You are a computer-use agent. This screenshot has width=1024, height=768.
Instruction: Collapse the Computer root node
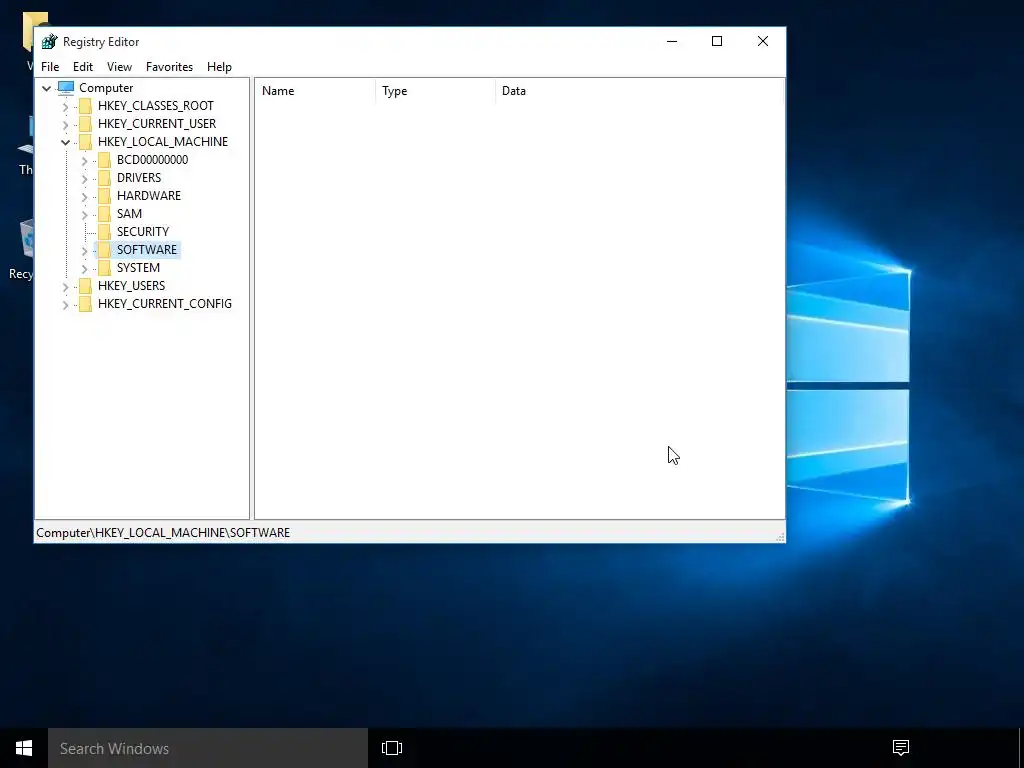(x=46, y=88)
